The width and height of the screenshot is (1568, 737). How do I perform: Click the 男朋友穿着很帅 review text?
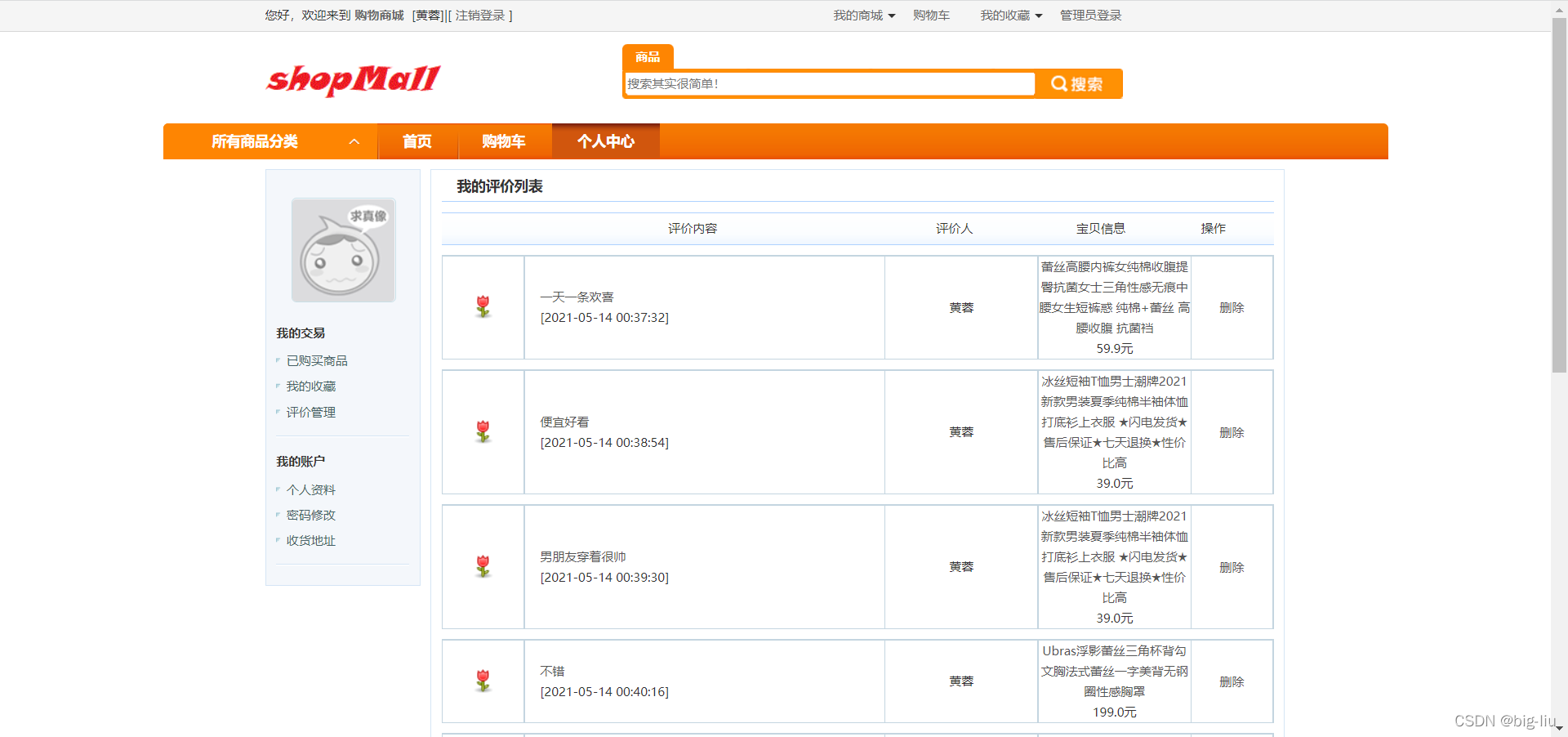(583, 556)
